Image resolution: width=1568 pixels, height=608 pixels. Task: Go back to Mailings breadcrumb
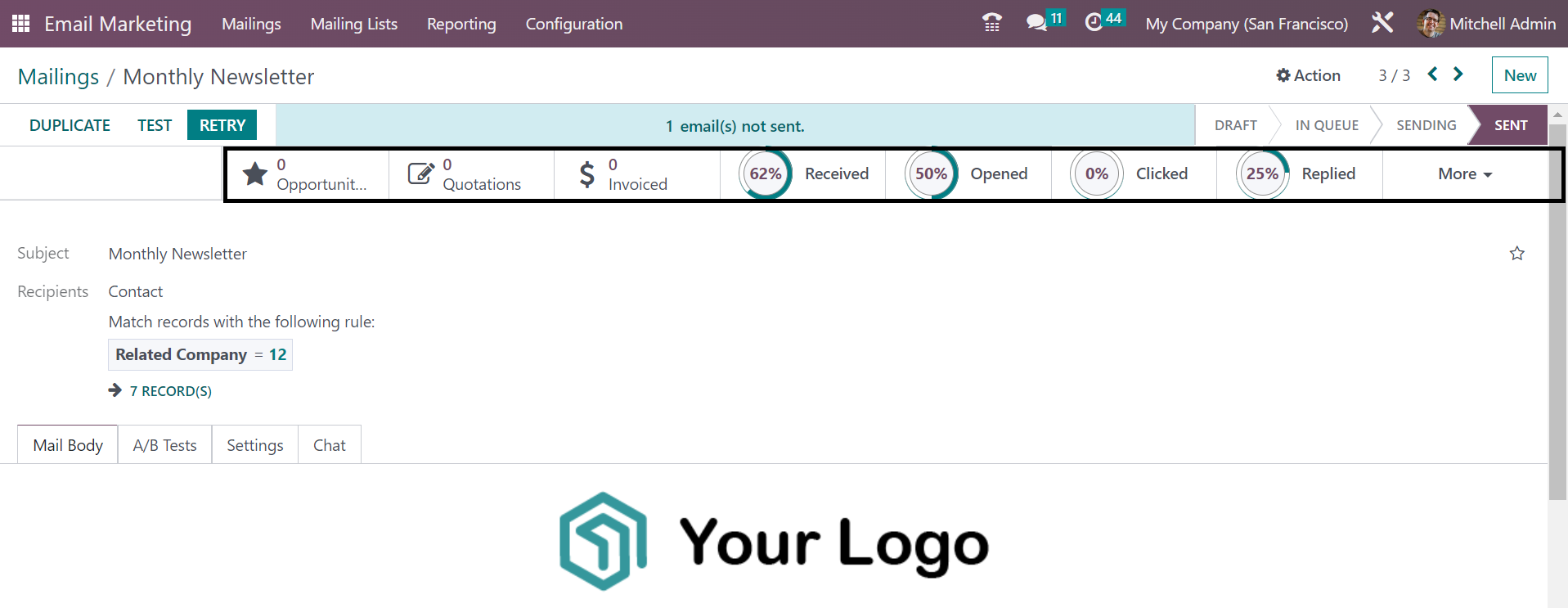[x=58, y=76]
